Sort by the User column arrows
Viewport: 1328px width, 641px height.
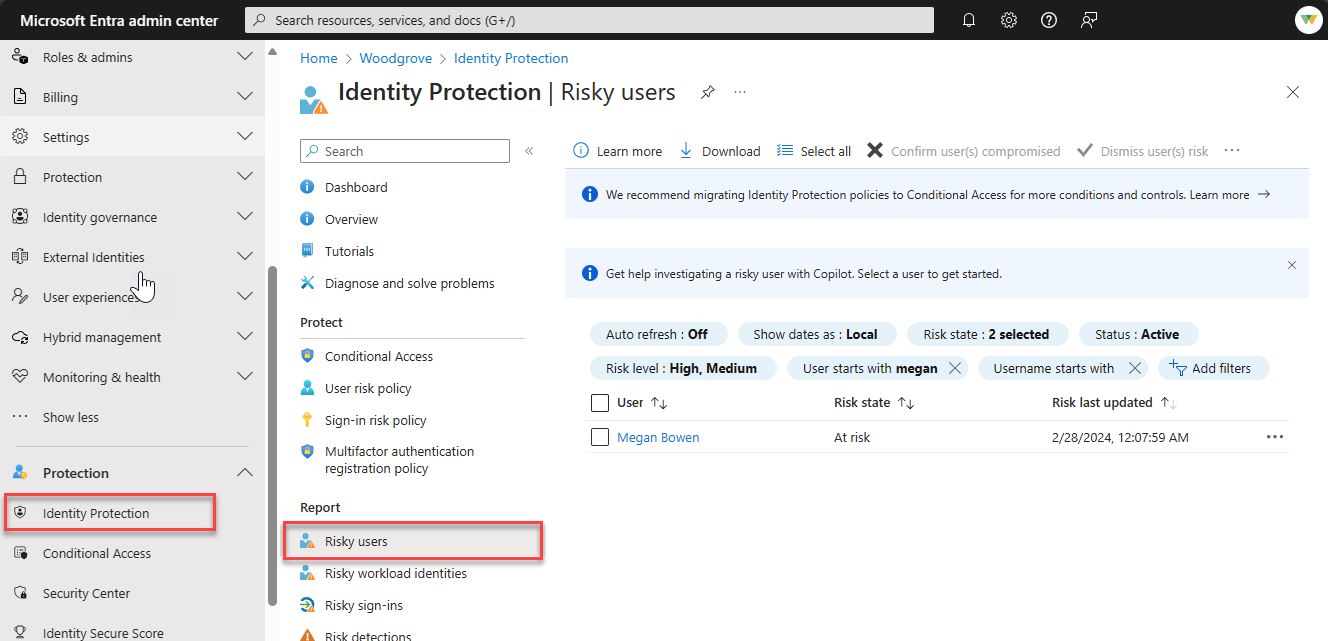click(x=659, y=403)
